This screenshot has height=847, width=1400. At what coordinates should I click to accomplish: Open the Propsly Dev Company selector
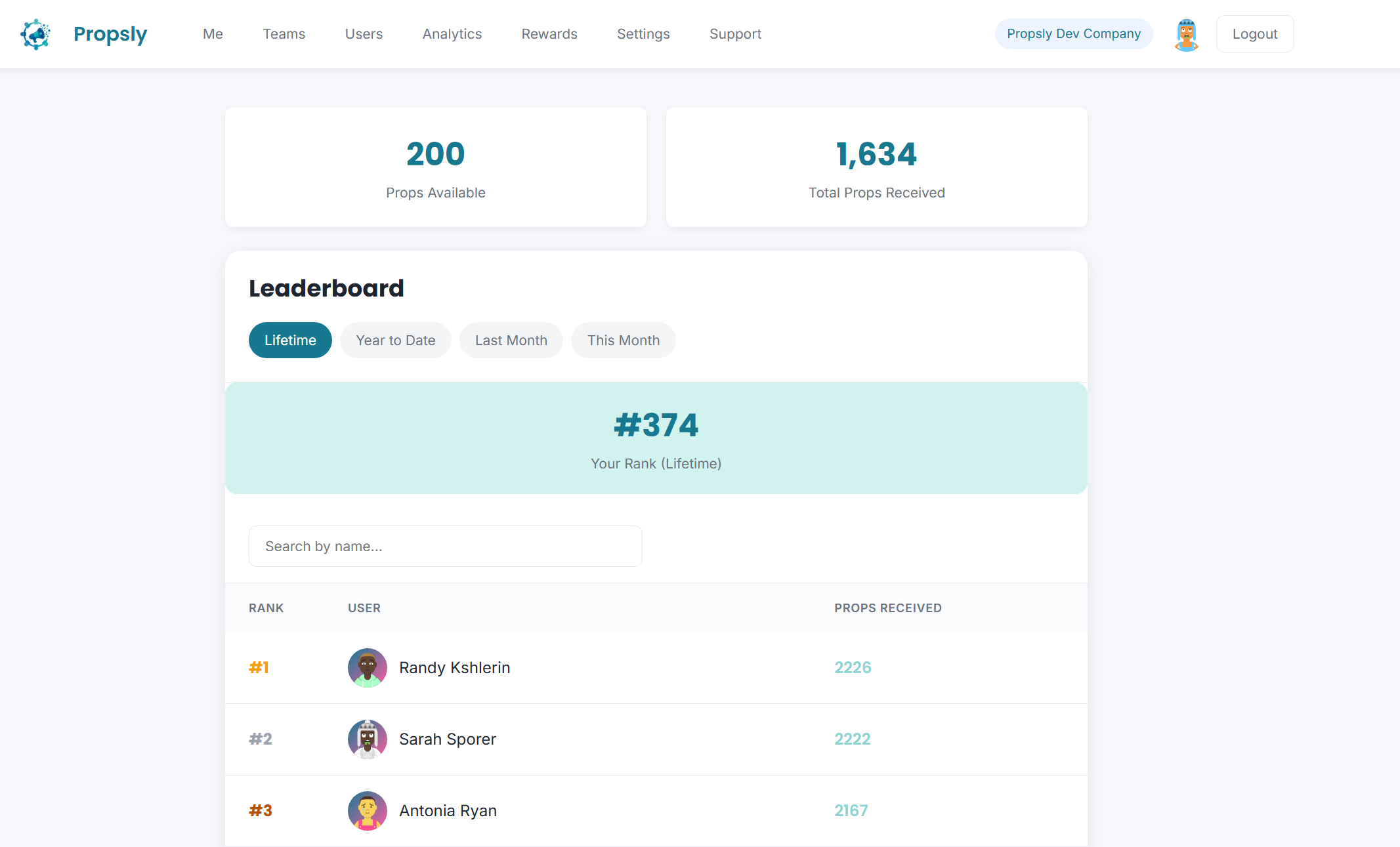[1072, 33]
